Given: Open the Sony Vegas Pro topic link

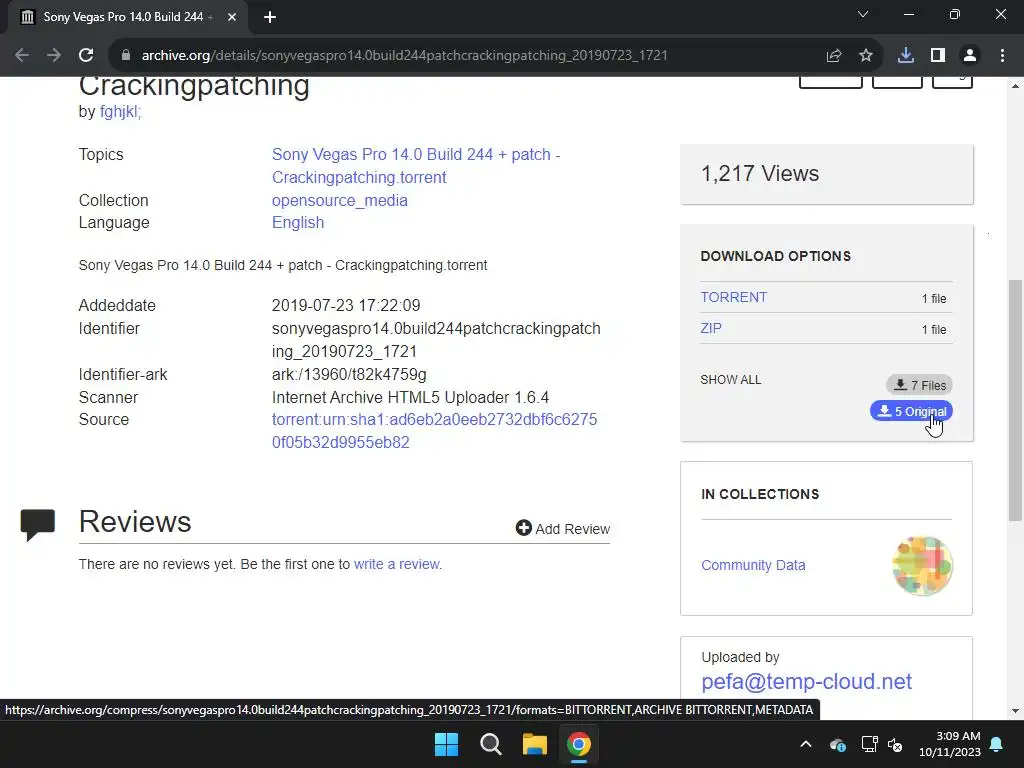Looking at the screenshot, I should pyautogui.click(x=416, y=166).
